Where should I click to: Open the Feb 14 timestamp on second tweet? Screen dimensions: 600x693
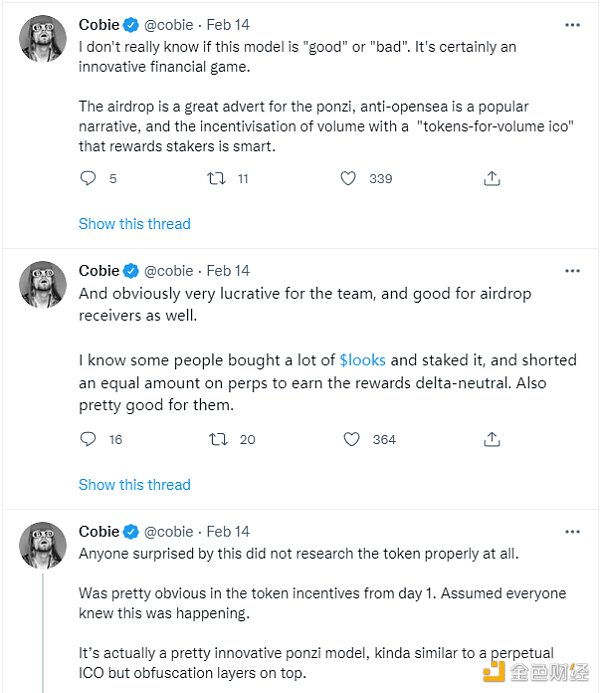tap(228, 271)
